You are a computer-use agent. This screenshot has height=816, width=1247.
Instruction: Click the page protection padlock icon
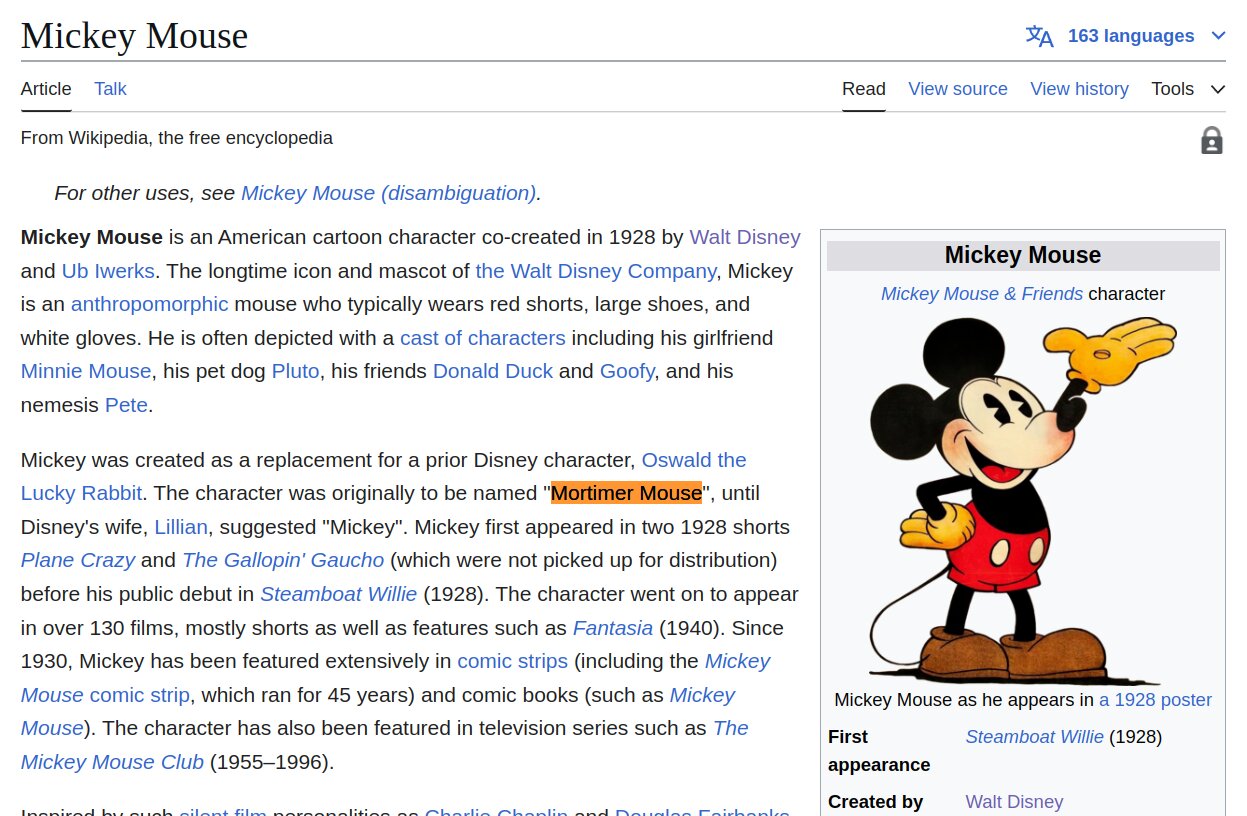[1211, 140]
